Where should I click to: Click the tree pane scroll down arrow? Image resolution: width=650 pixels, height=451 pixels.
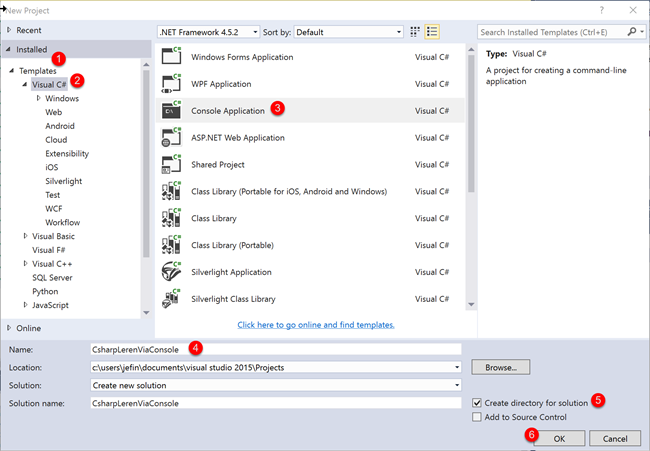[146, 313]
